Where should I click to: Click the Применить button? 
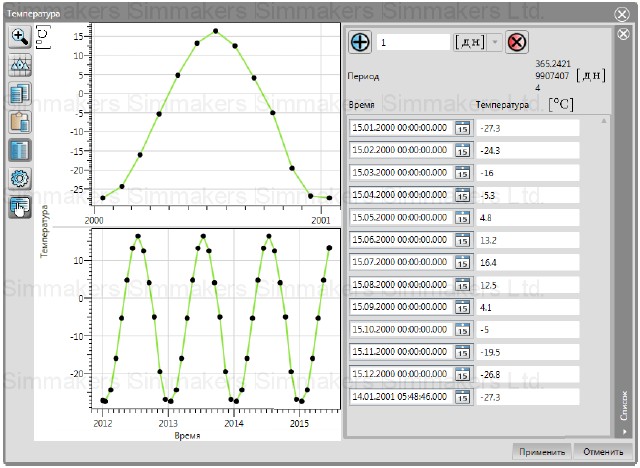point(542,452)
